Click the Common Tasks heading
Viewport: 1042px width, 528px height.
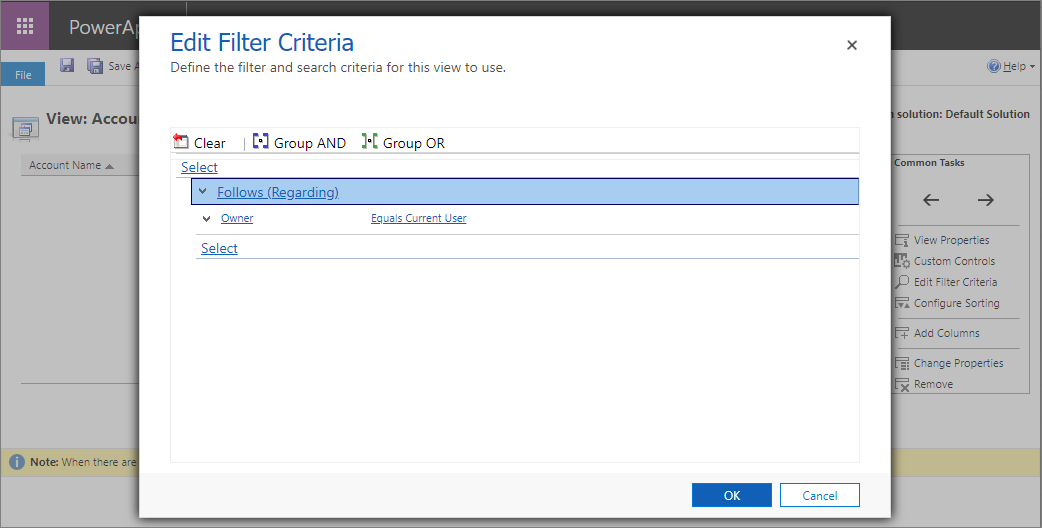click(x=929, y=163)
